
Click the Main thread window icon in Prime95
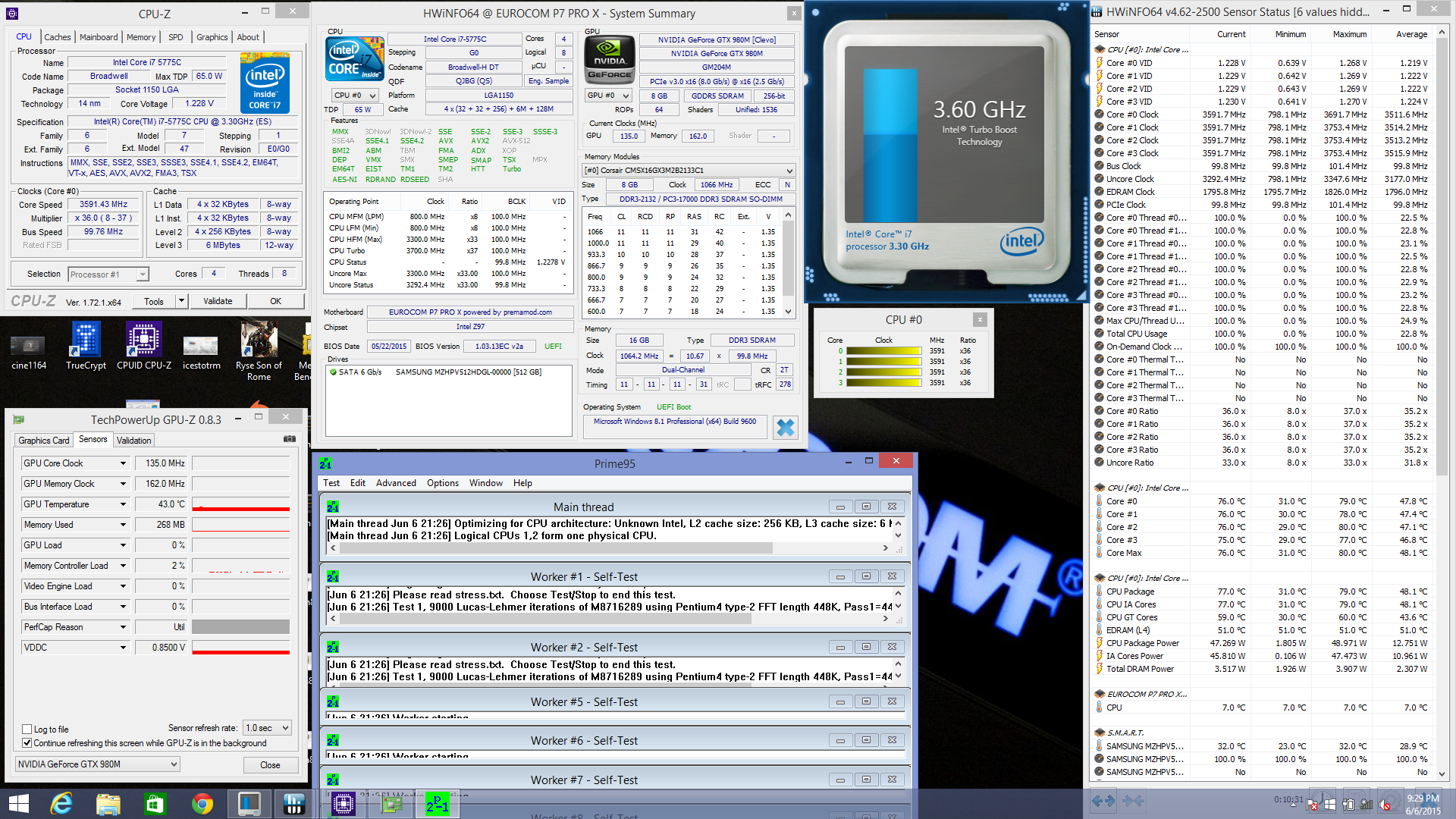click(333, 507)
